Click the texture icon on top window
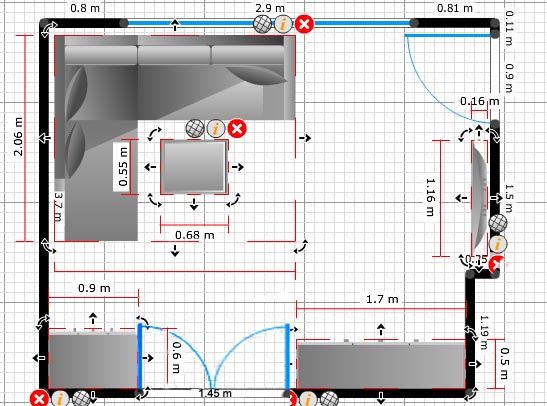This screenshot has width=547, height=406. (x=263, y=24)
